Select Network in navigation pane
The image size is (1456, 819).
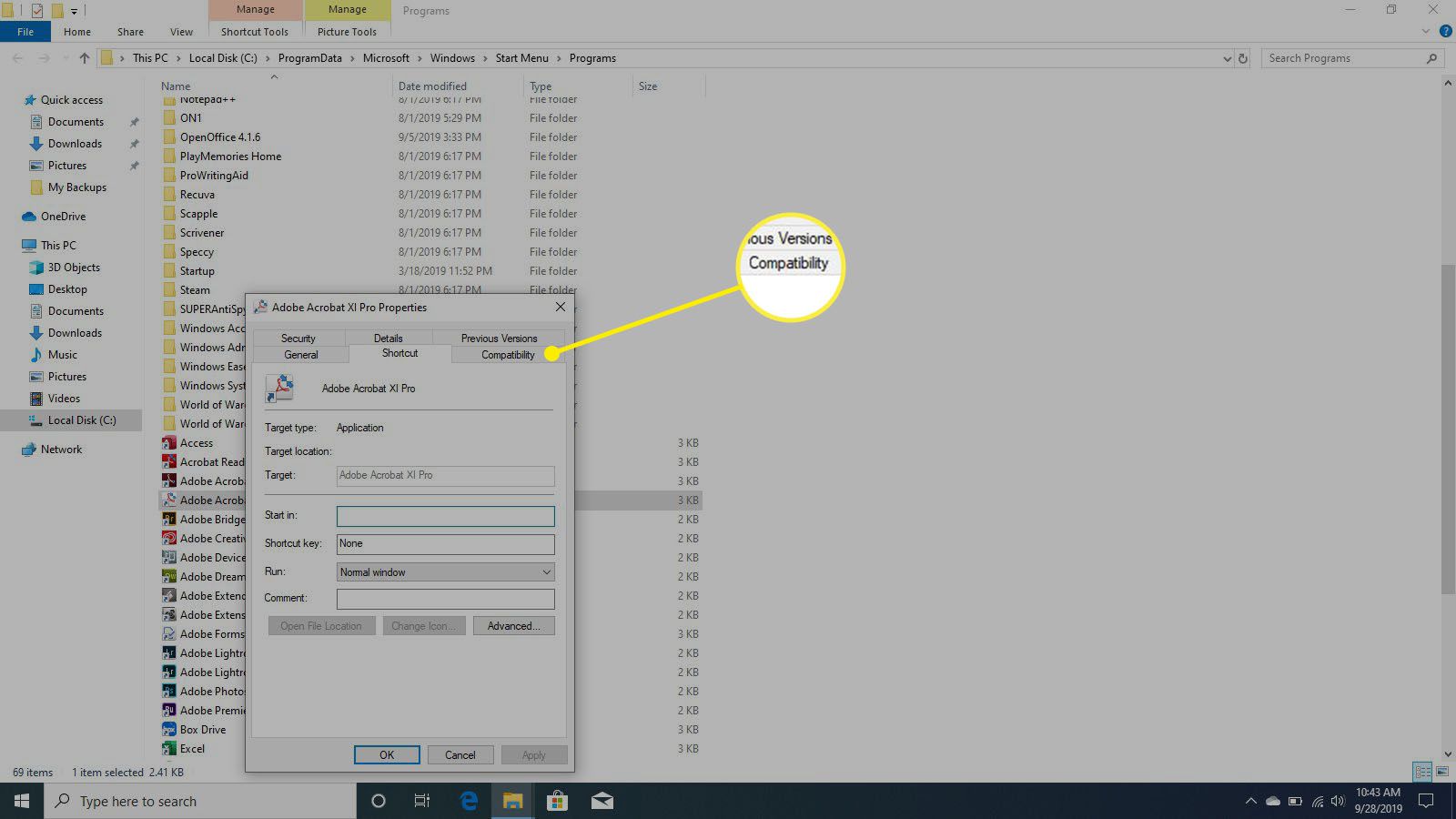point(61,450)
